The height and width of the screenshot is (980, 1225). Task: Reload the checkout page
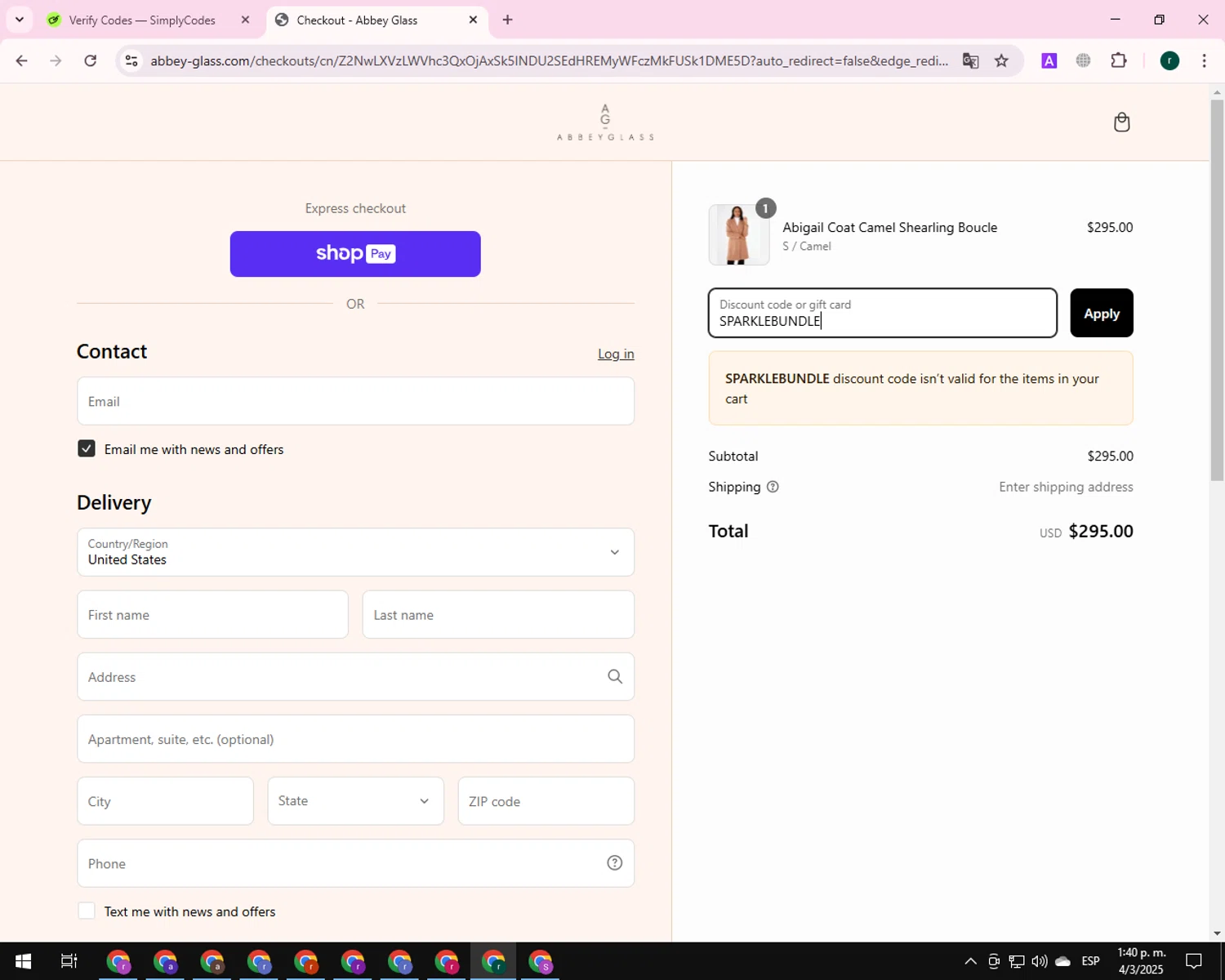point(91,60)
